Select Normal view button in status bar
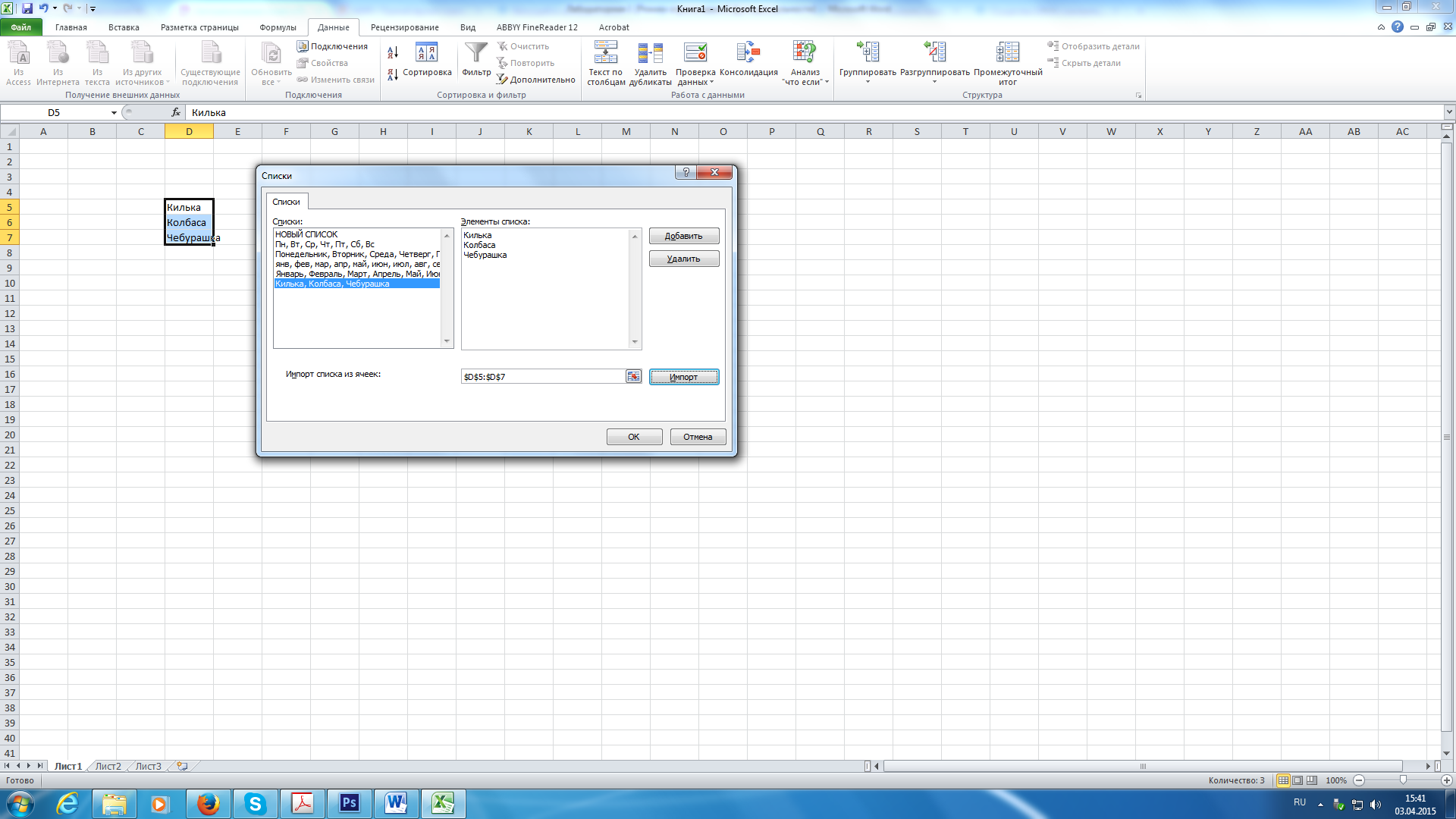Image resolution: width=1456 pixels, height=819 pixels. point(1283,780)
